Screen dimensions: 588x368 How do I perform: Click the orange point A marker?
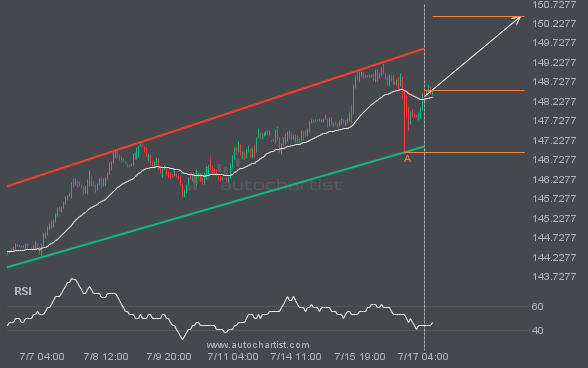pyautogui.click(x=407, y=159)
